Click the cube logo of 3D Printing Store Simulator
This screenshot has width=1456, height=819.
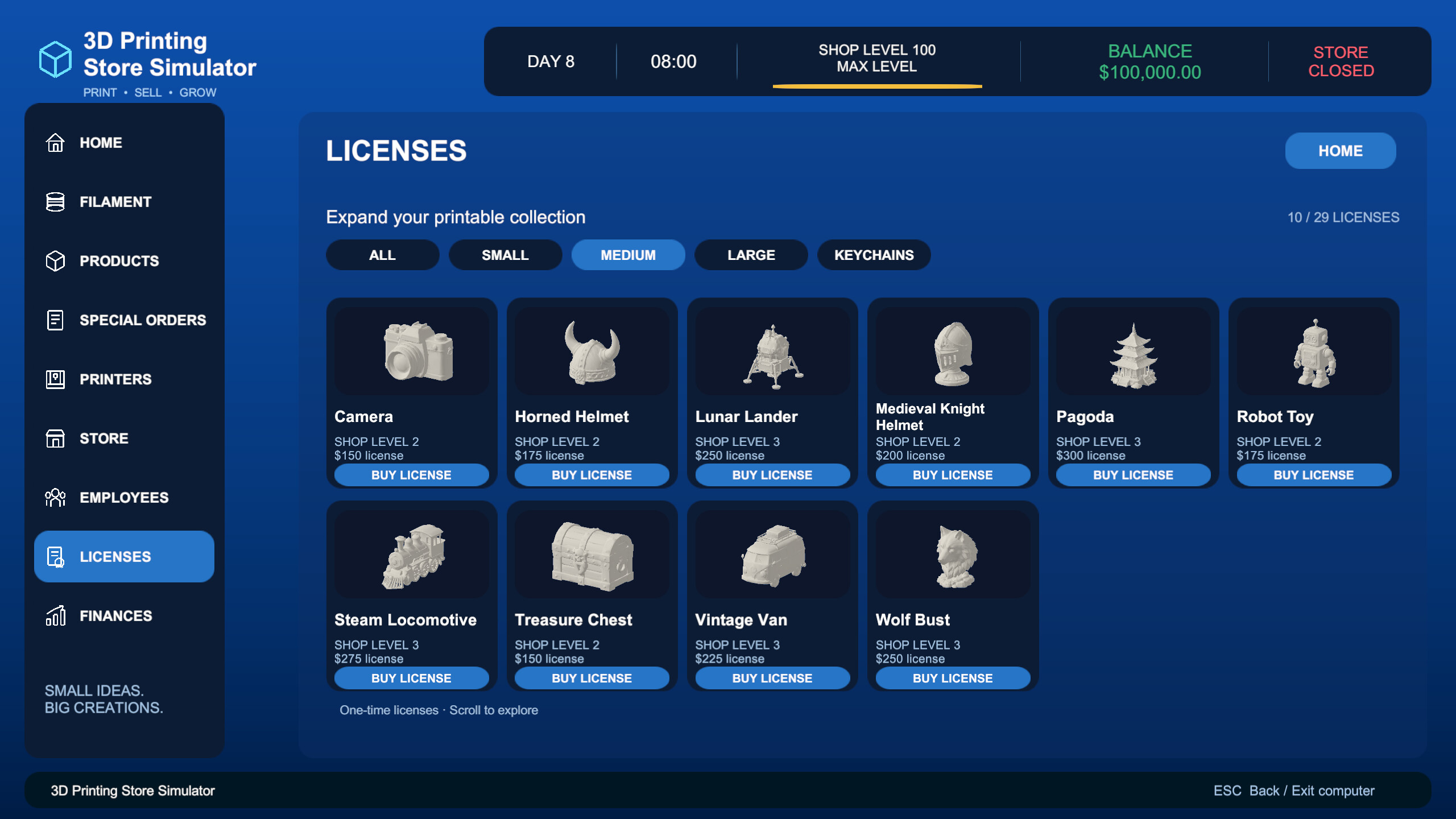pyautogui.click(x=55, y=59)
